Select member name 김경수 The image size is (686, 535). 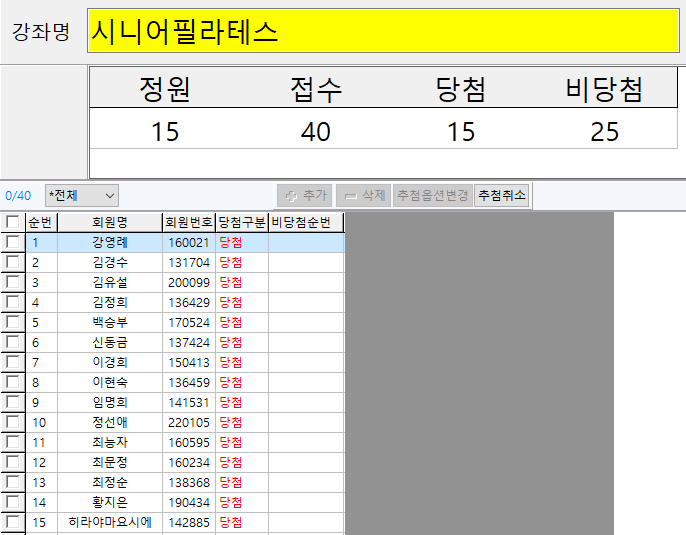pos(110,262)
